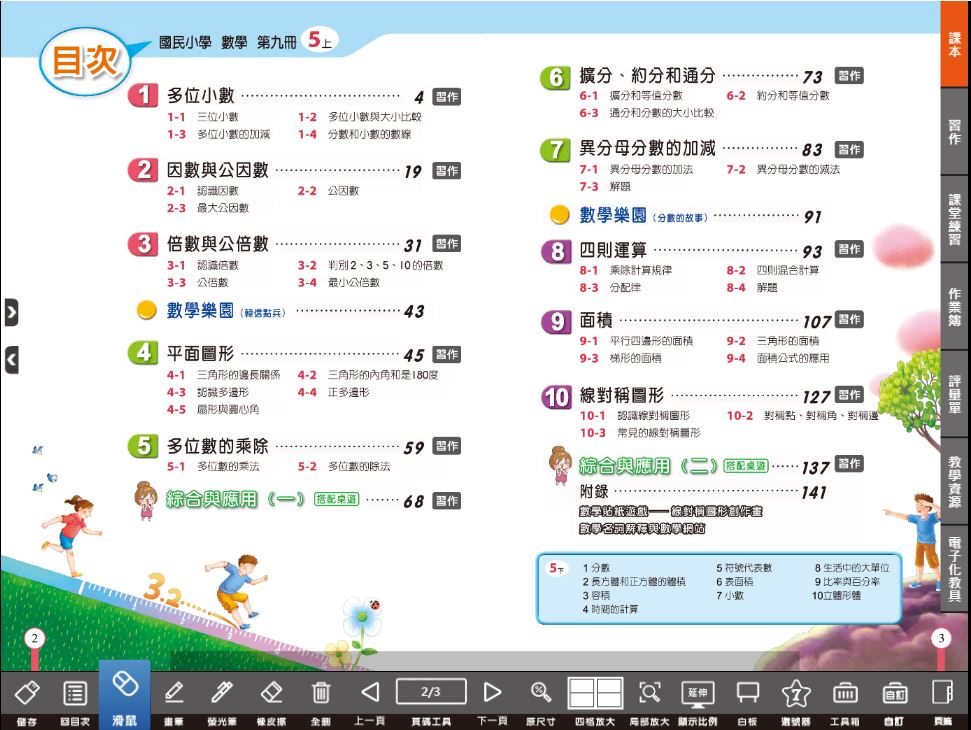Open 習作 button for 平面圖形
This screenshot has width=971, height=730.
coord(446,354)
